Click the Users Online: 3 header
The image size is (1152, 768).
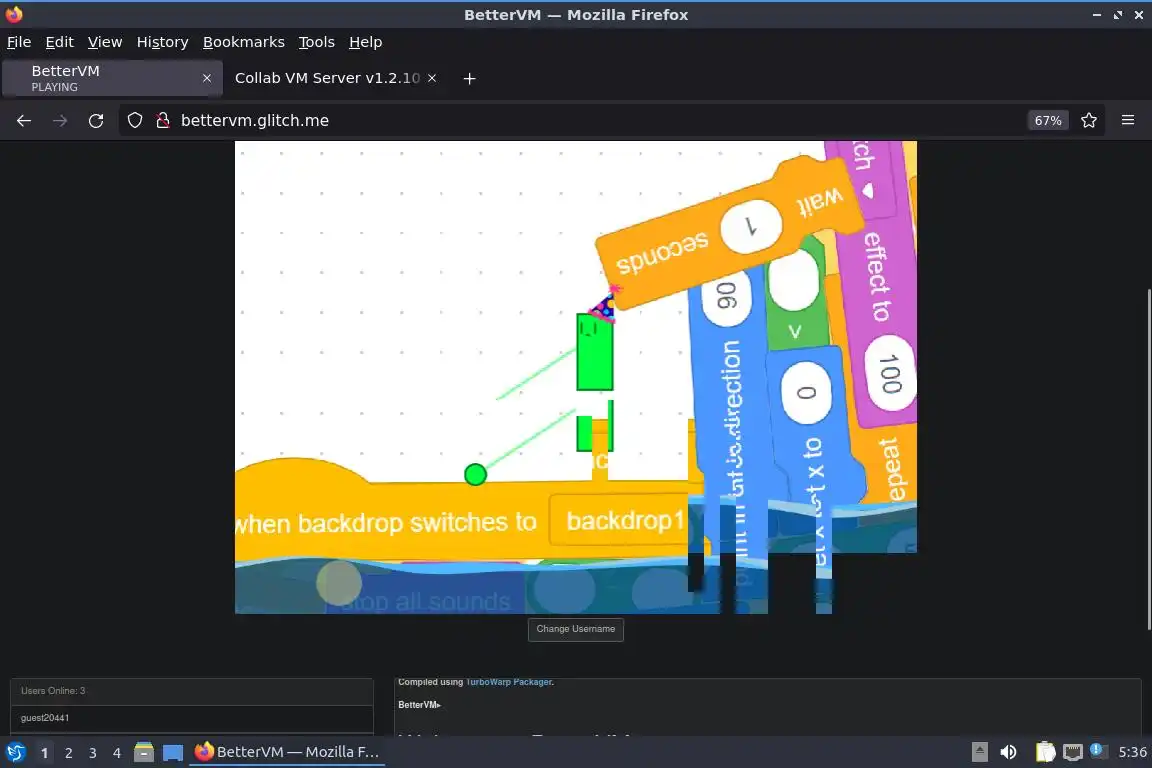(192, 691)
